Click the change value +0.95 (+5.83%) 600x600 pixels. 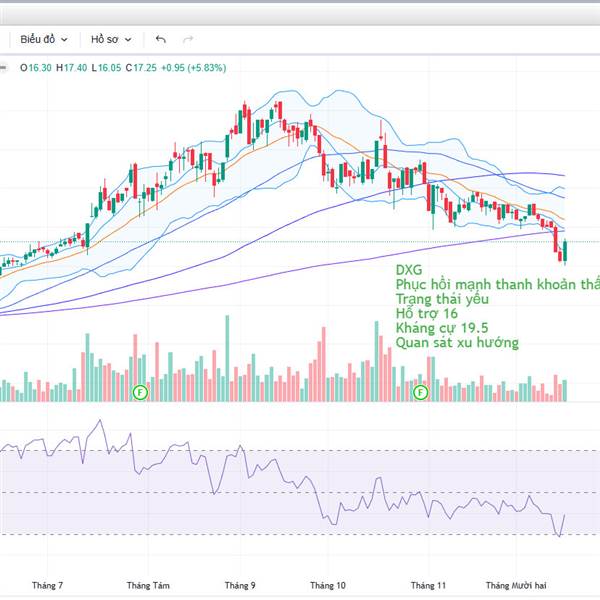click(193, 68)
